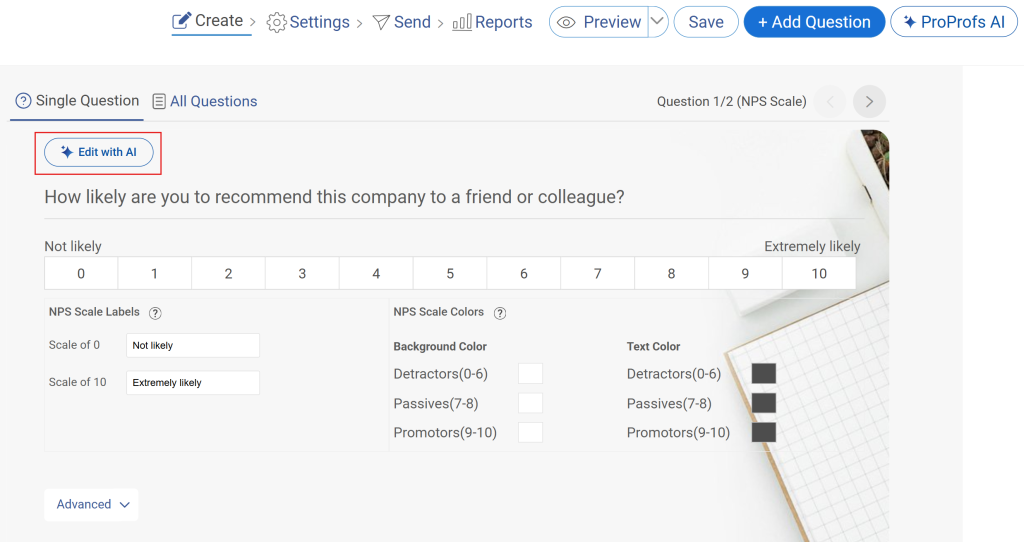The height and width of the screenshot is (542, 1024).
Task: Click the eye icon in Preview
Action: [x=566, y=23]
